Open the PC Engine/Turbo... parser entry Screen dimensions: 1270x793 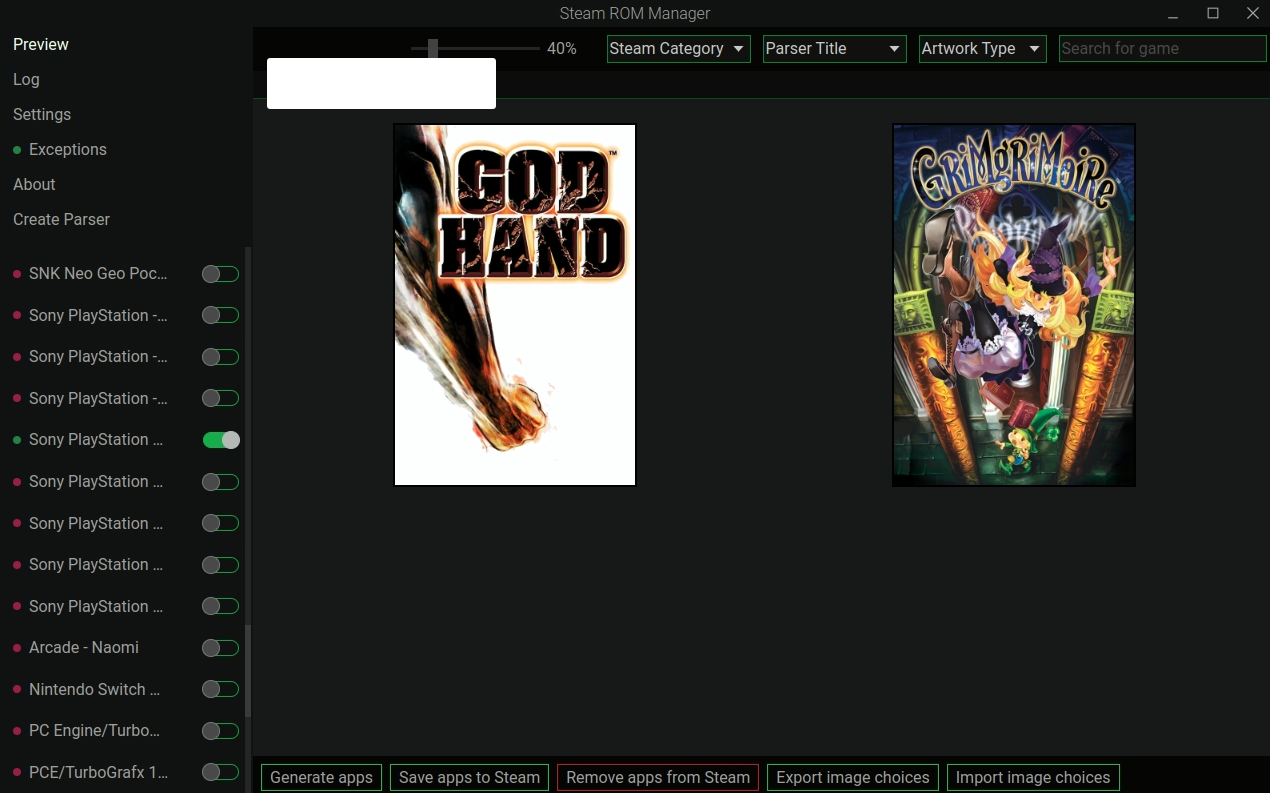tap(94, 731)
